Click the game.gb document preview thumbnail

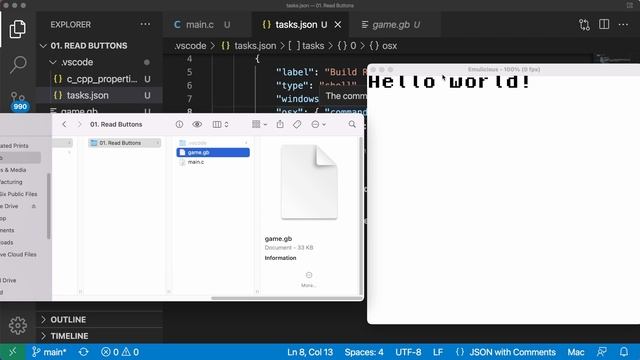click(x=309, y=182)
